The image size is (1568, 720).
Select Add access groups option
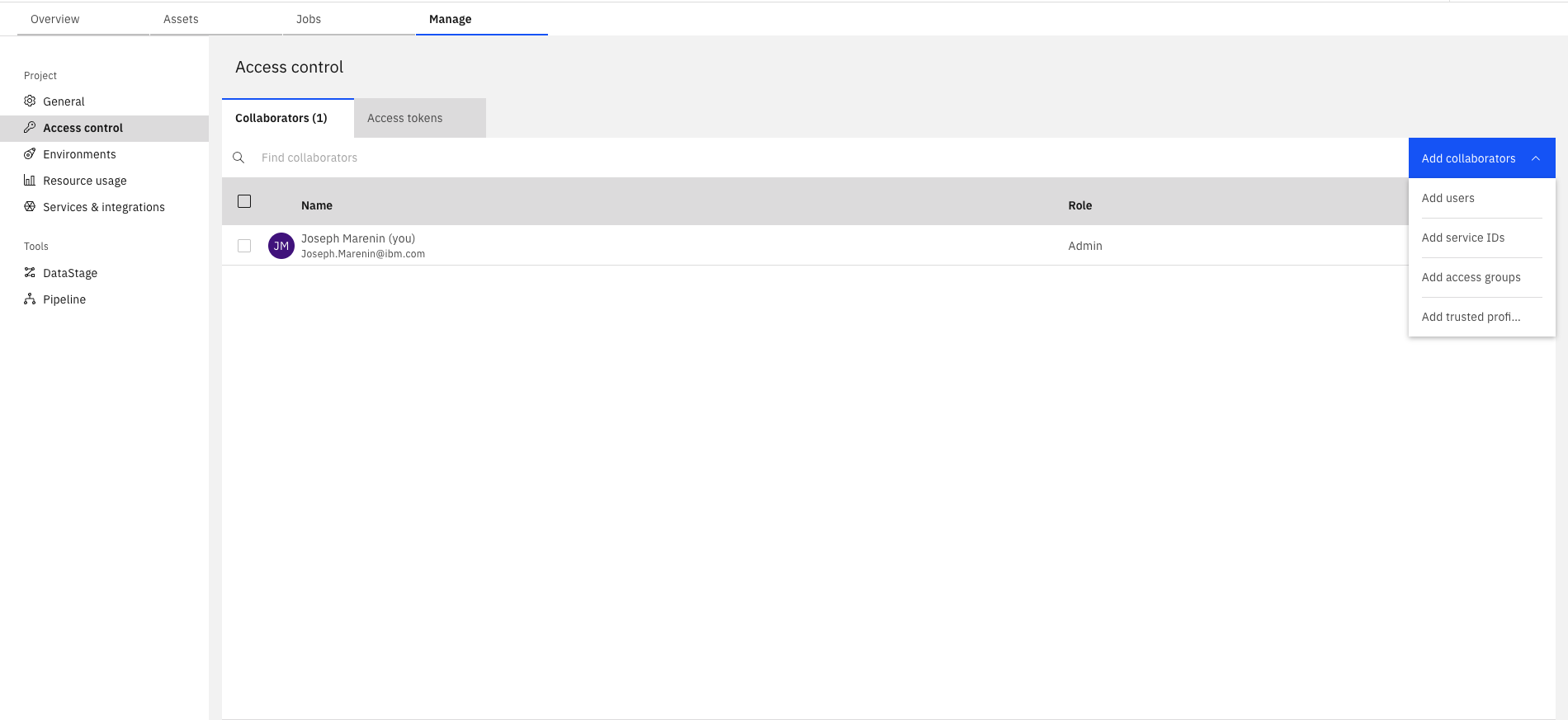[x=1471, y=277]
